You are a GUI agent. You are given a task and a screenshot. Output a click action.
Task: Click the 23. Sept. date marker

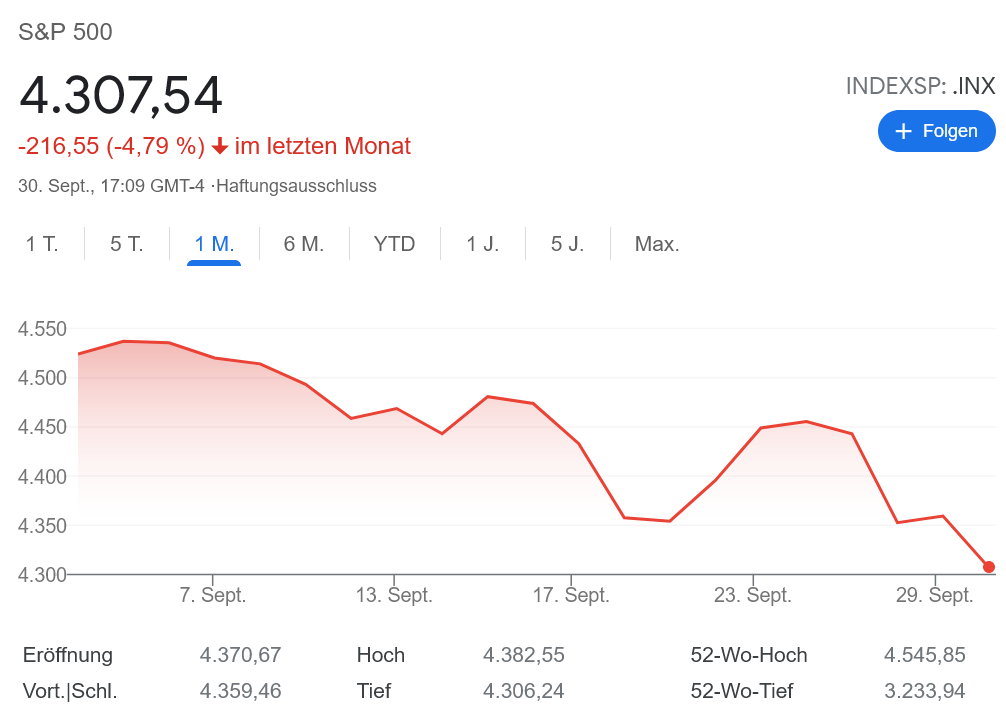click(x=753, y=595)
